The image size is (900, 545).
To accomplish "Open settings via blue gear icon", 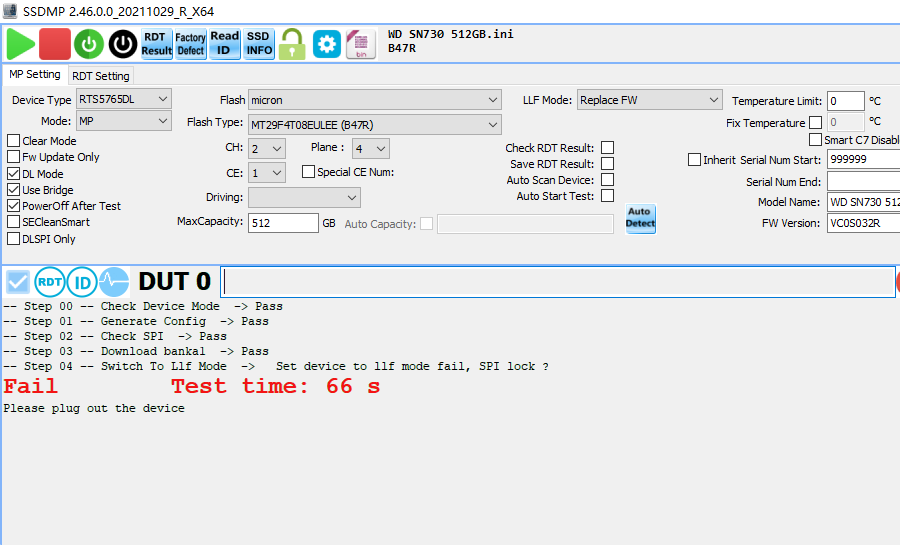I will click(x=327, y=44).
